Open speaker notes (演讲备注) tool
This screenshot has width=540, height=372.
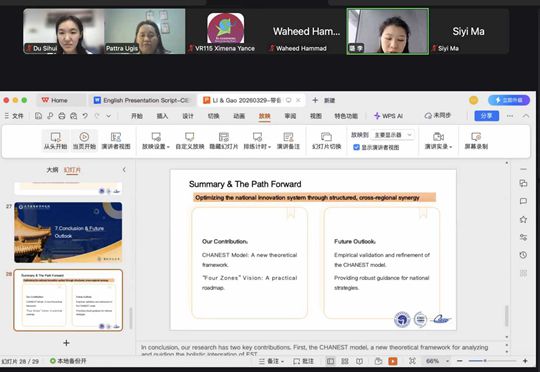point(288,141)
